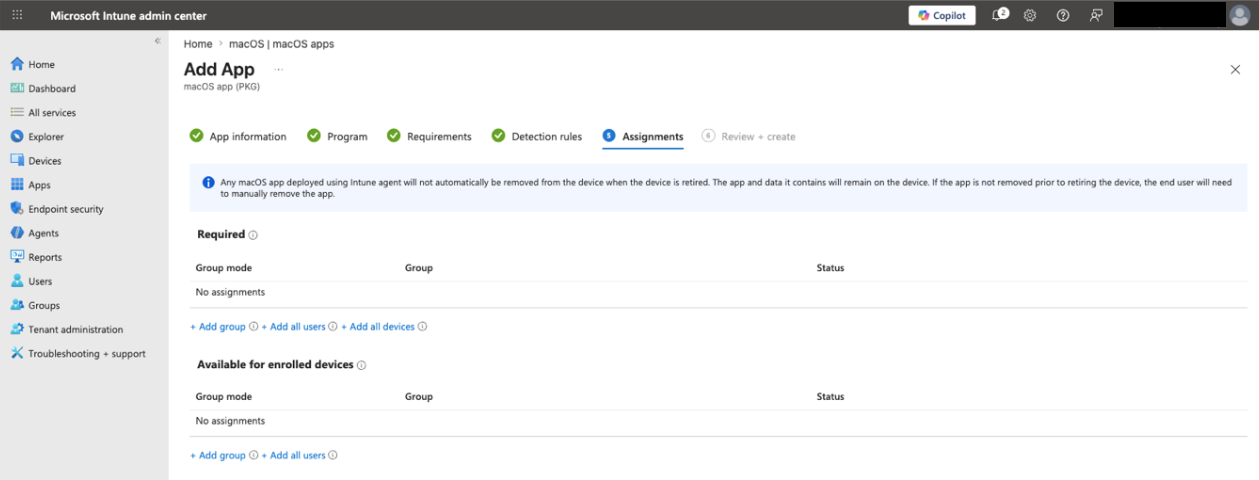Click info icon next to Add all devices
Screen dimensions: 1259x480
click(x=422, y=327)
